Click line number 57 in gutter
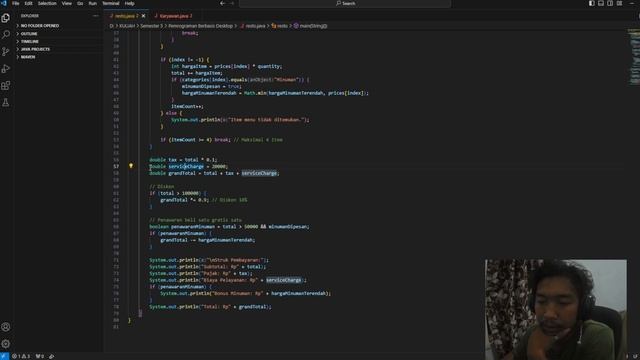Image resolution: width=640 pixels, height=360 pixels. 116,166
